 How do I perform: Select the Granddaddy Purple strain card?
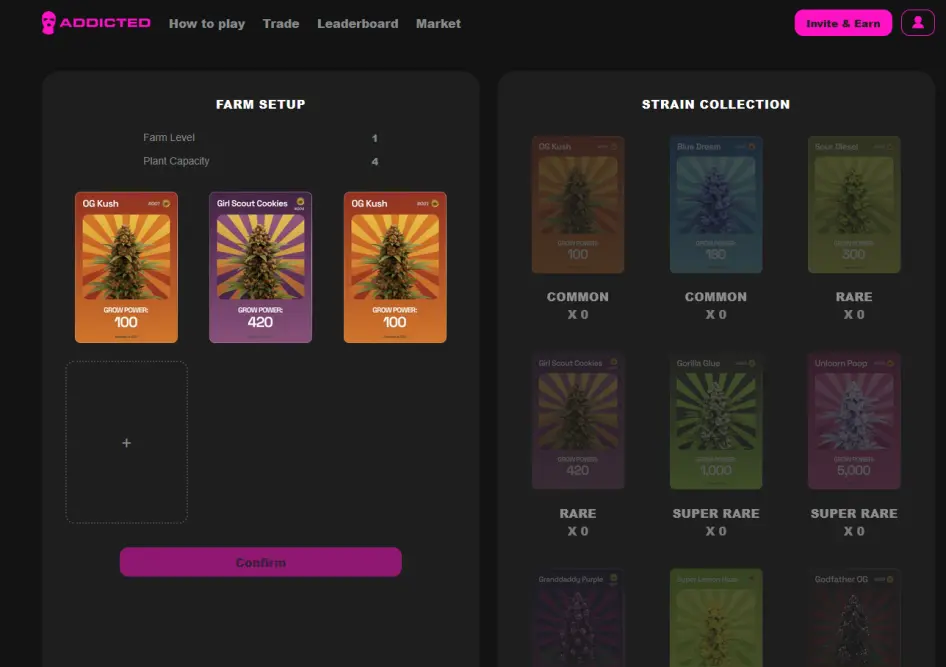[x=577, y=618]
